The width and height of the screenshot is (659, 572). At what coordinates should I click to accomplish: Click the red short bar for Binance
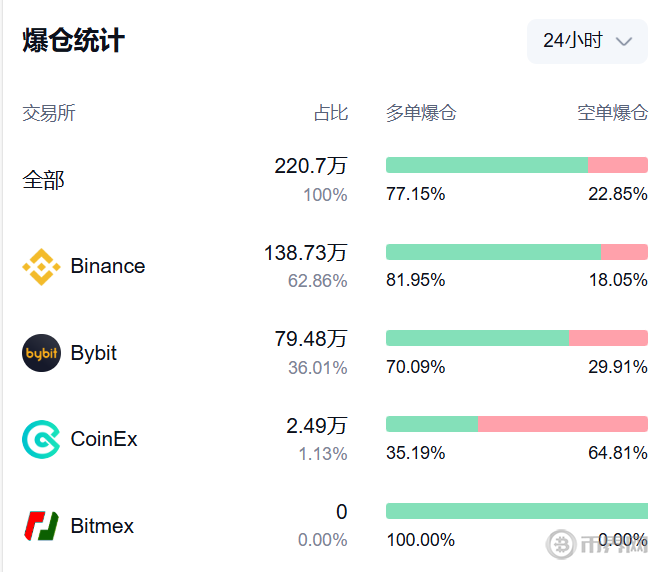point(625,252)
